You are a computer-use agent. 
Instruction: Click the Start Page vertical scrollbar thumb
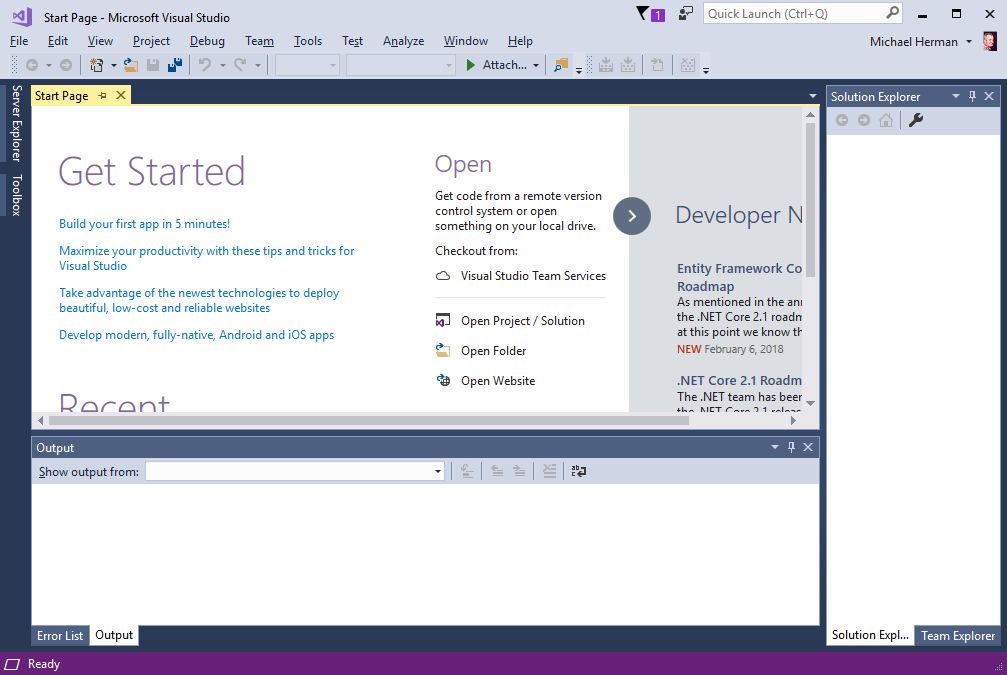810,199
